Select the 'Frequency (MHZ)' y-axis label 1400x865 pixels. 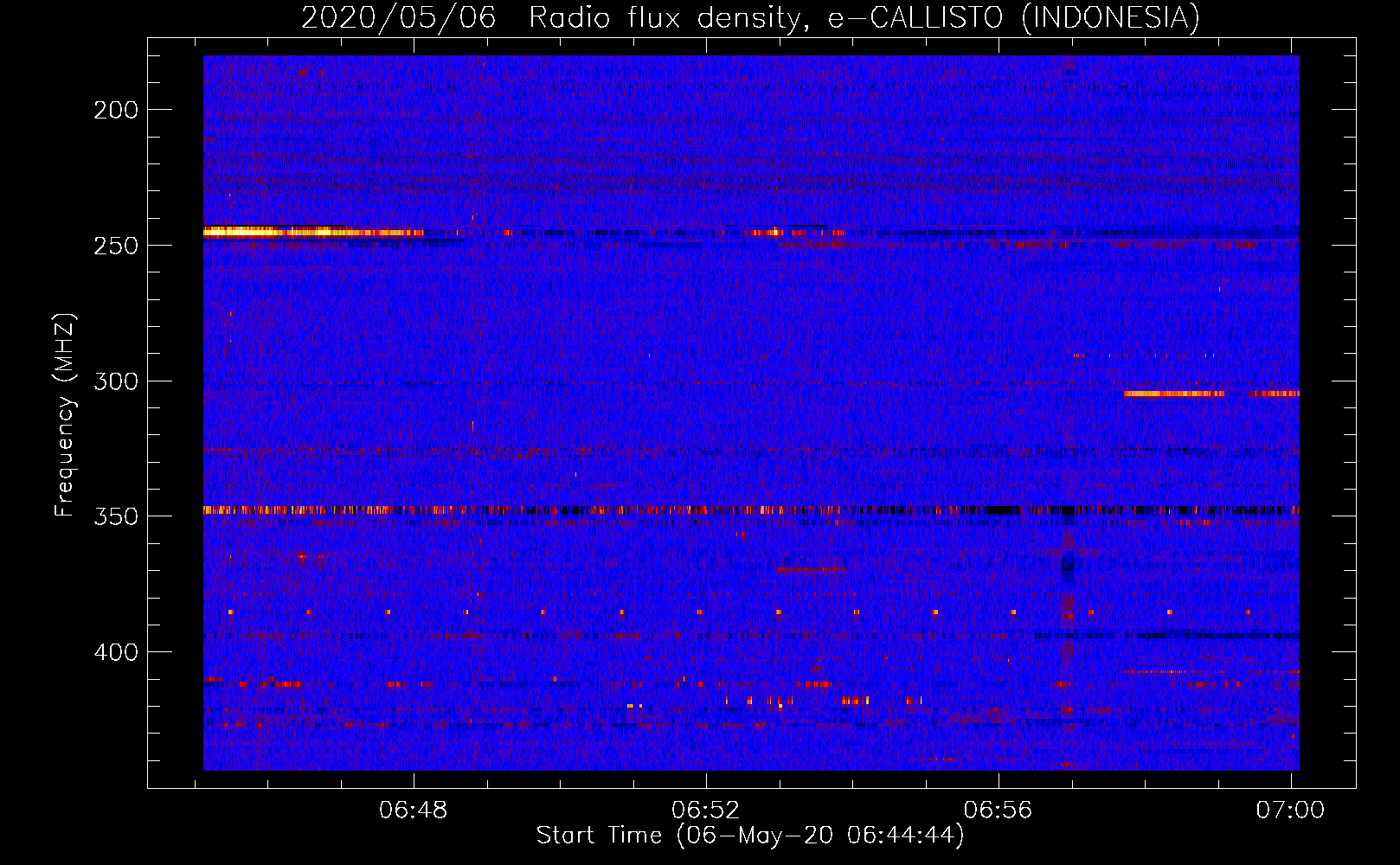click(x=65, y=414)
